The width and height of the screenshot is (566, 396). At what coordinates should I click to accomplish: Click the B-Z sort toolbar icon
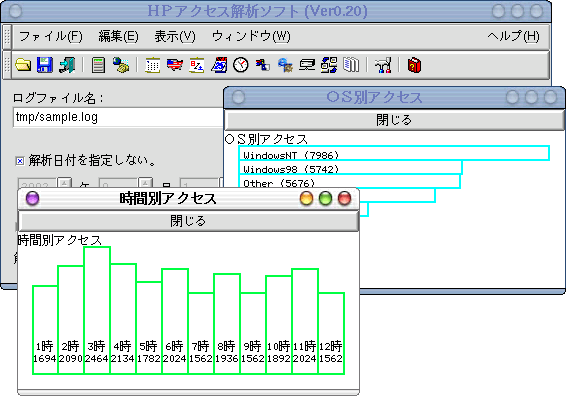click(197, 65)
